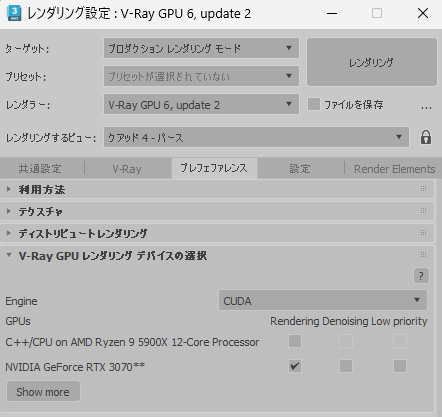Close the render settings window
Image resolution: width=442 pixels, height=417 pixels.
tap(423, 14)
